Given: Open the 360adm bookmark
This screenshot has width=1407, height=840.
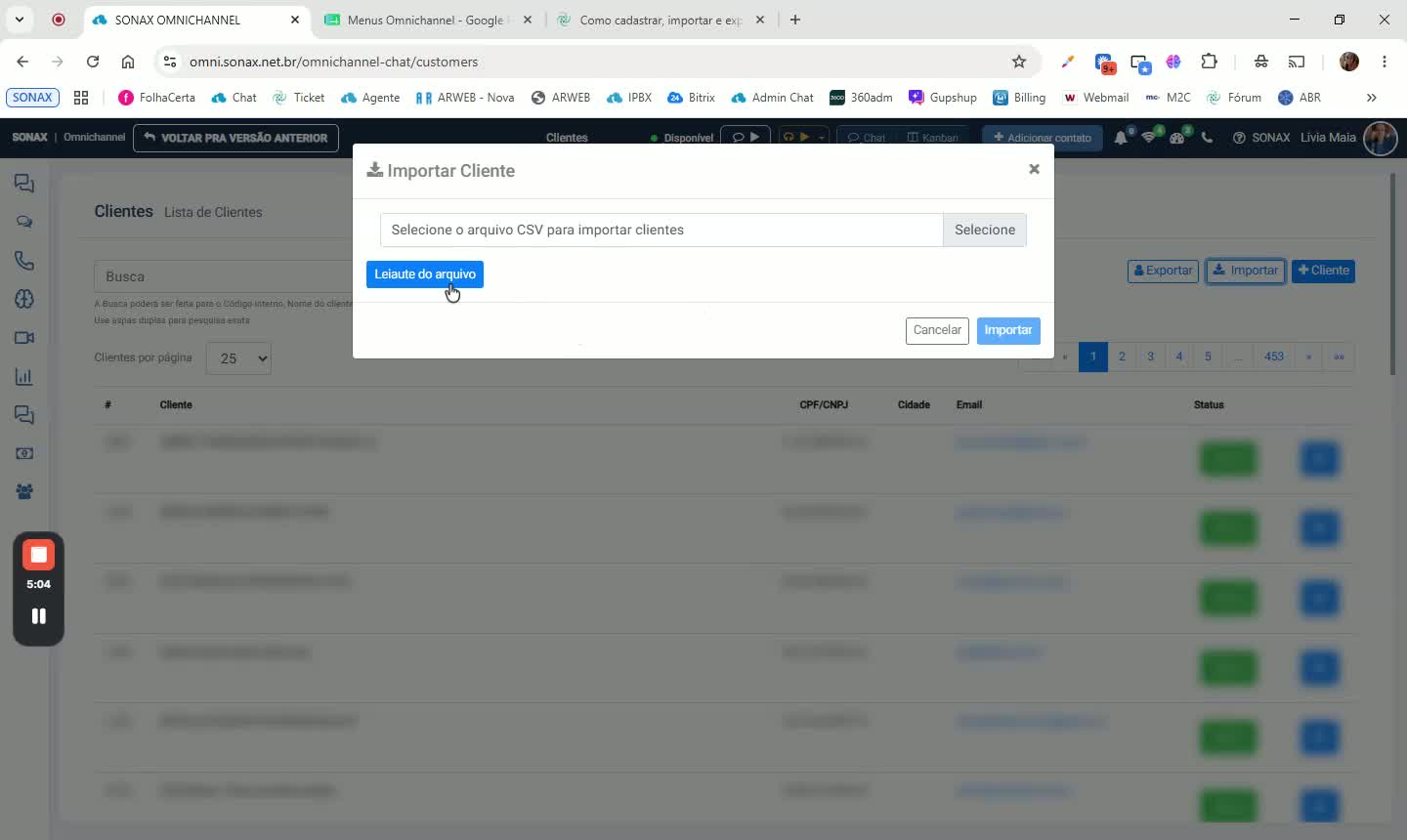Looking at the screenshot, I should 861,98.
